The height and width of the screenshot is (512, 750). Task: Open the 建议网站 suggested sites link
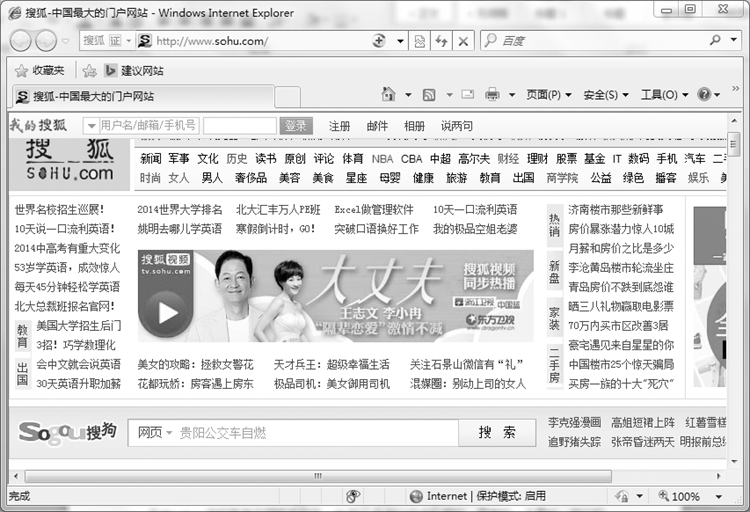coord(134,71)
